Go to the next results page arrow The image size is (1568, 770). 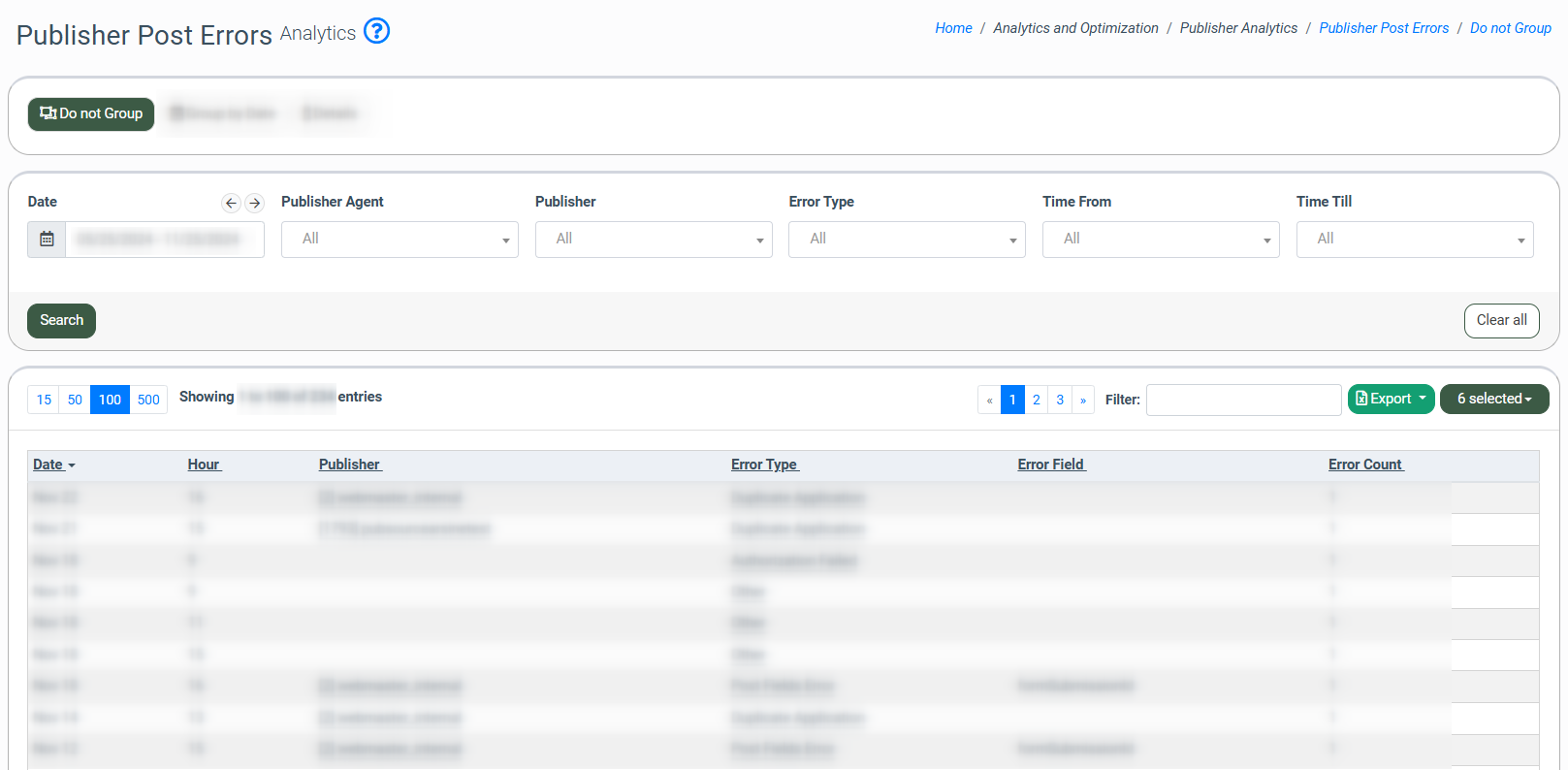(1083, 400)
